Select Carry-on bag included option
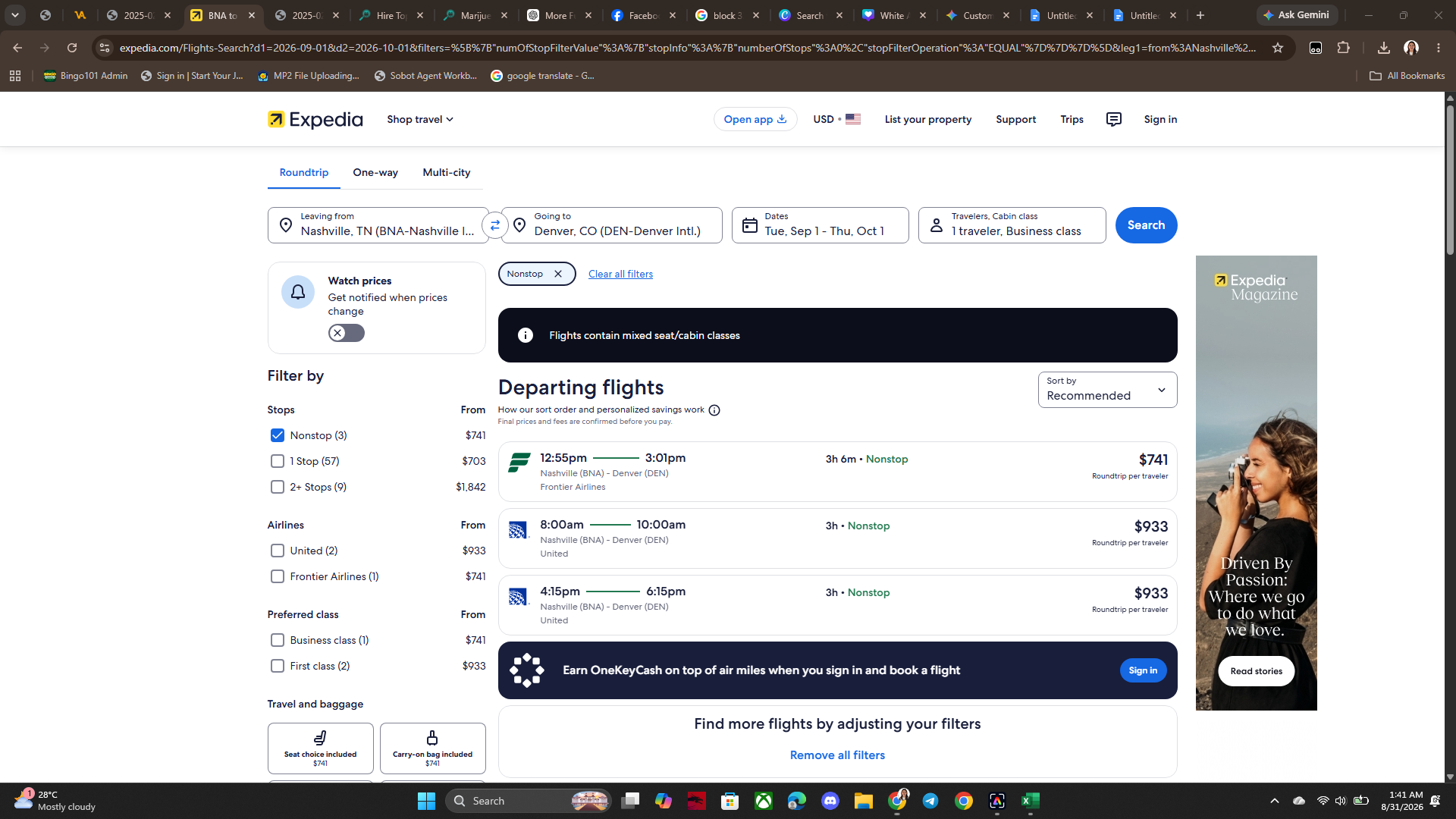The height and width of the screenshot is (819, 1456). click(x=432, y=748)
